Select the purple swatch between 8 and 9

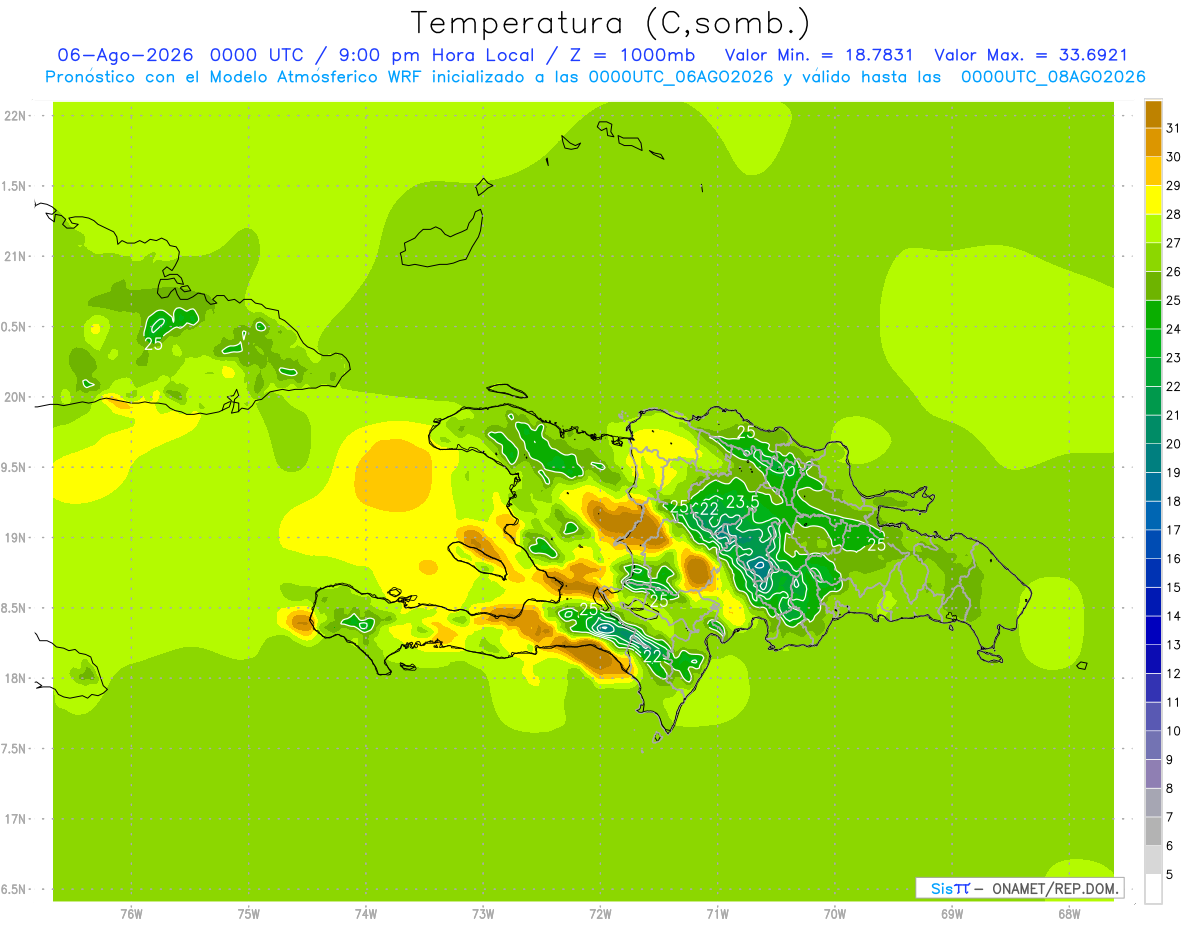[x=1153, y=774]
